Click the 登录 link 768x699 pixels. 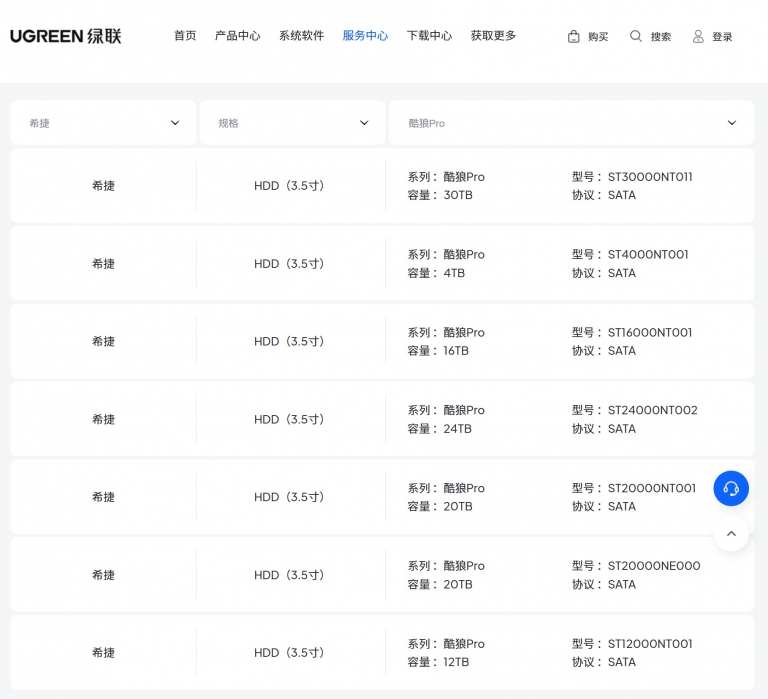click(x=722, y=37)
